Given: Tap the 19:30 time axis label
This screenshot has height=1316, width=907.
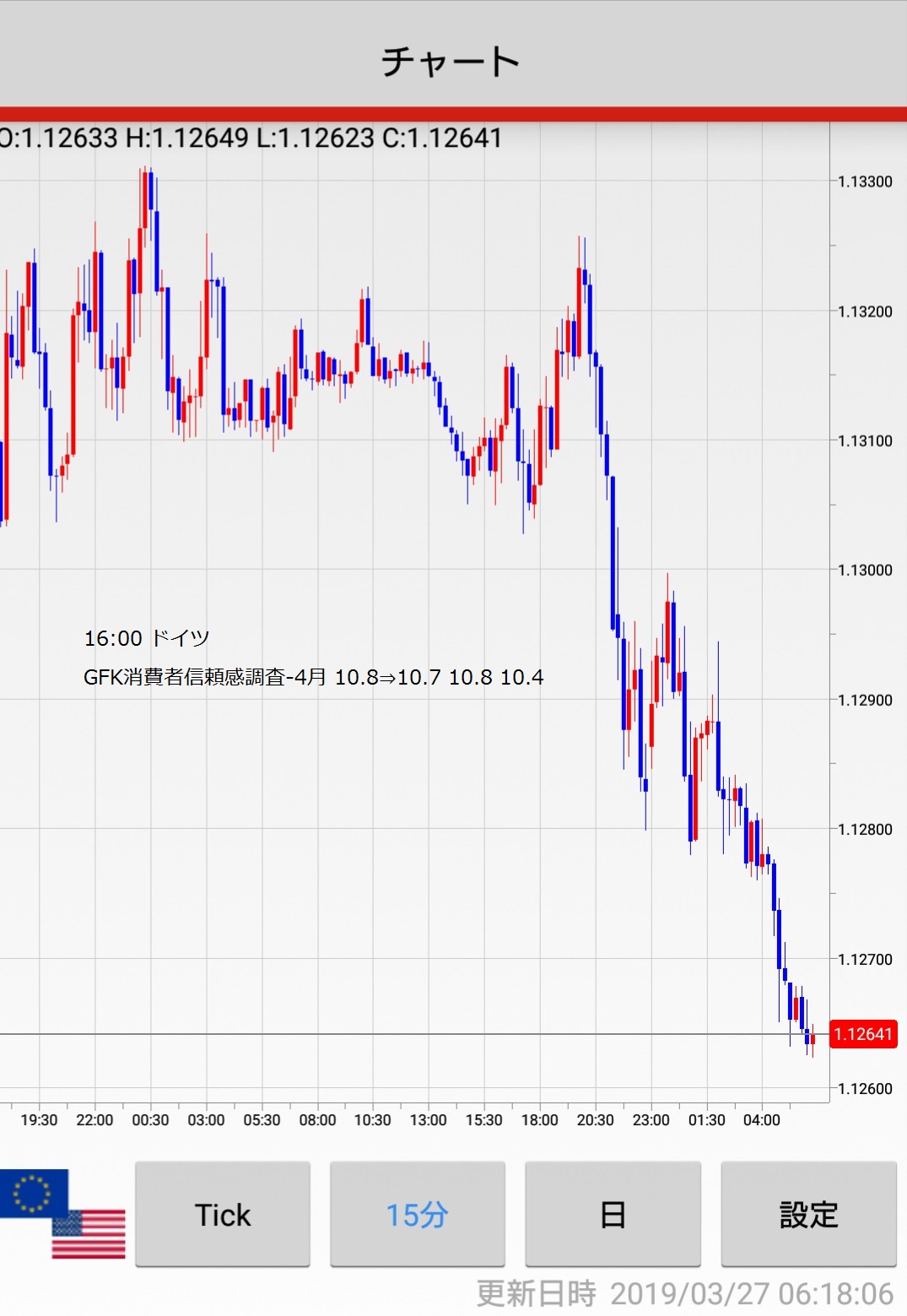Looking at the screenshot, I should pyautogui.click(x=39, y=1120).
